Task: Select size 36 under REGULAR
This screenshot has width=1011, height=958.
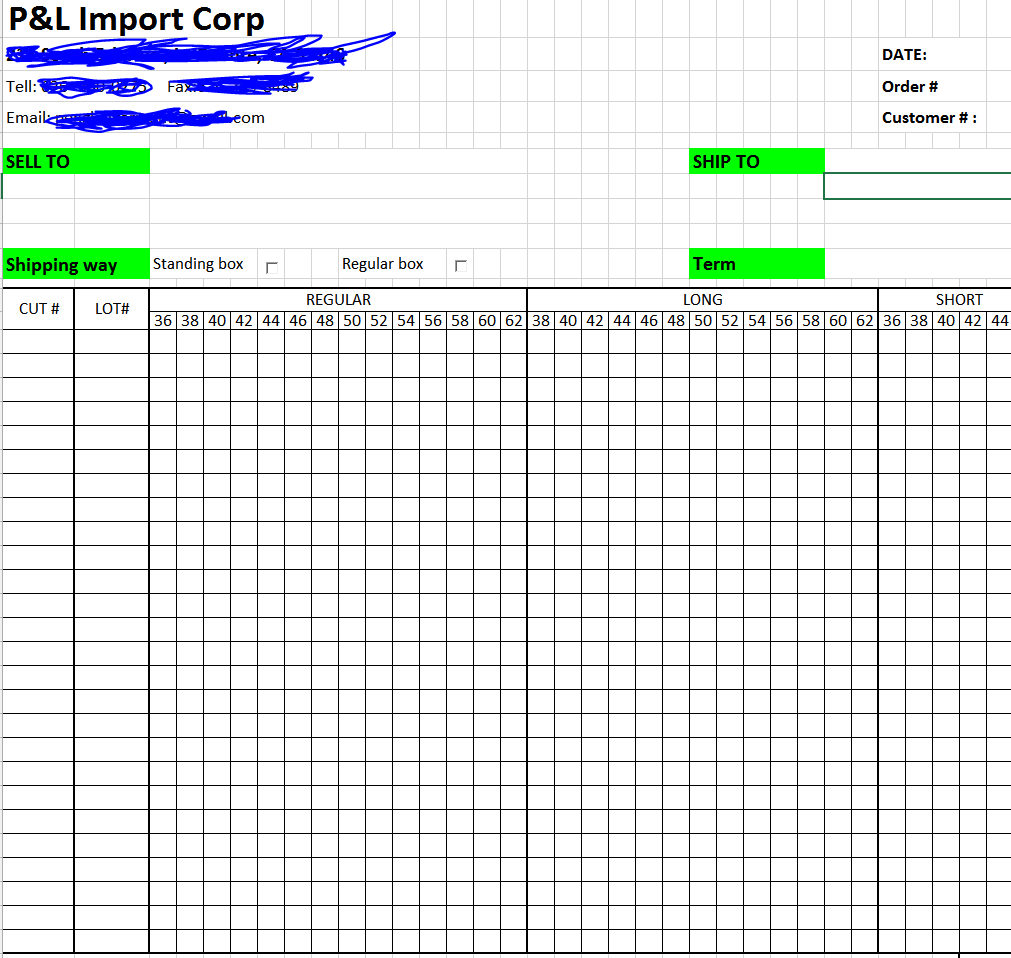Action: [163, 320]
